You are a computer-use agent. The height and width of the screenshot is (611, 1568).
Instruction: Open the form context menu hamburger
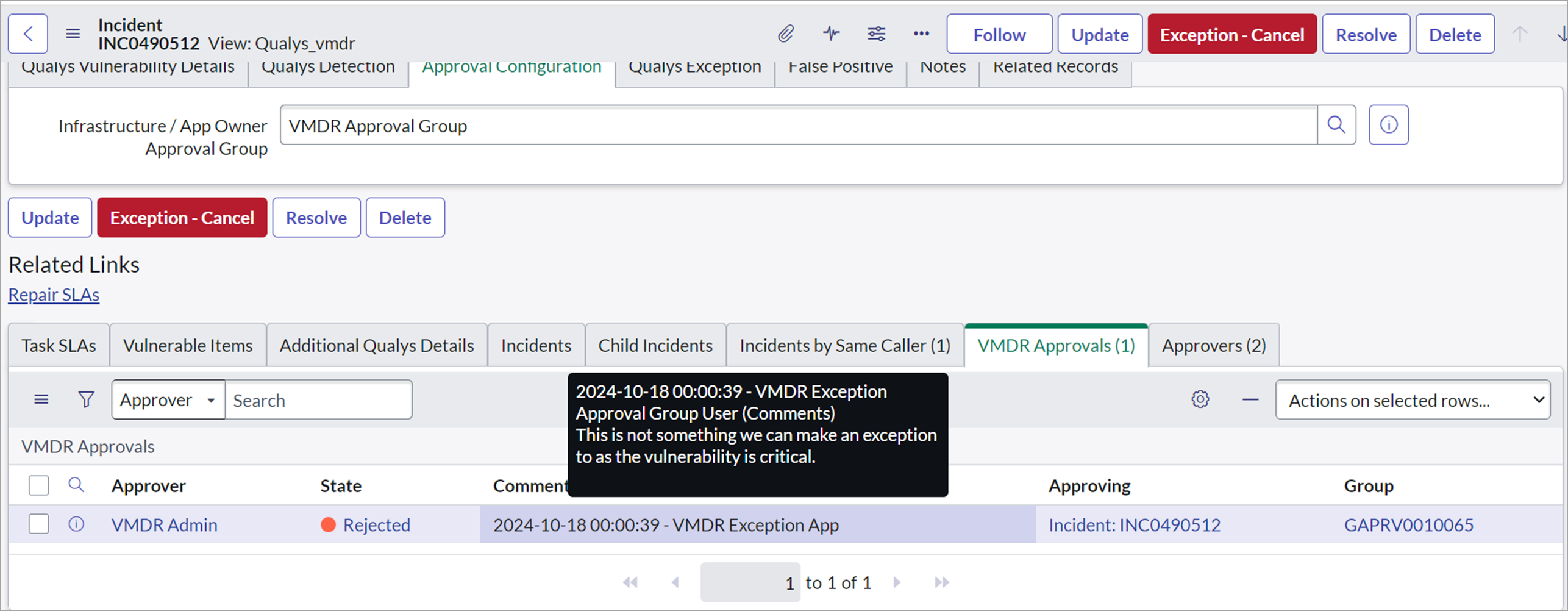click(x=72, y=34)
